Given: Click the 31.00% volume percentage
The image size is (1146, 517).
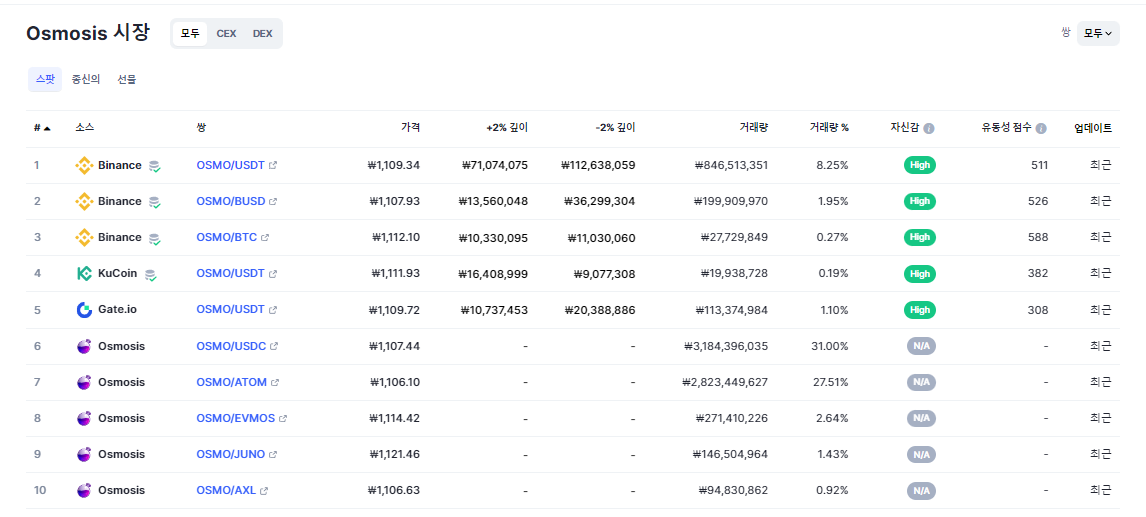Looking at the screenshot, I should 830,346.
